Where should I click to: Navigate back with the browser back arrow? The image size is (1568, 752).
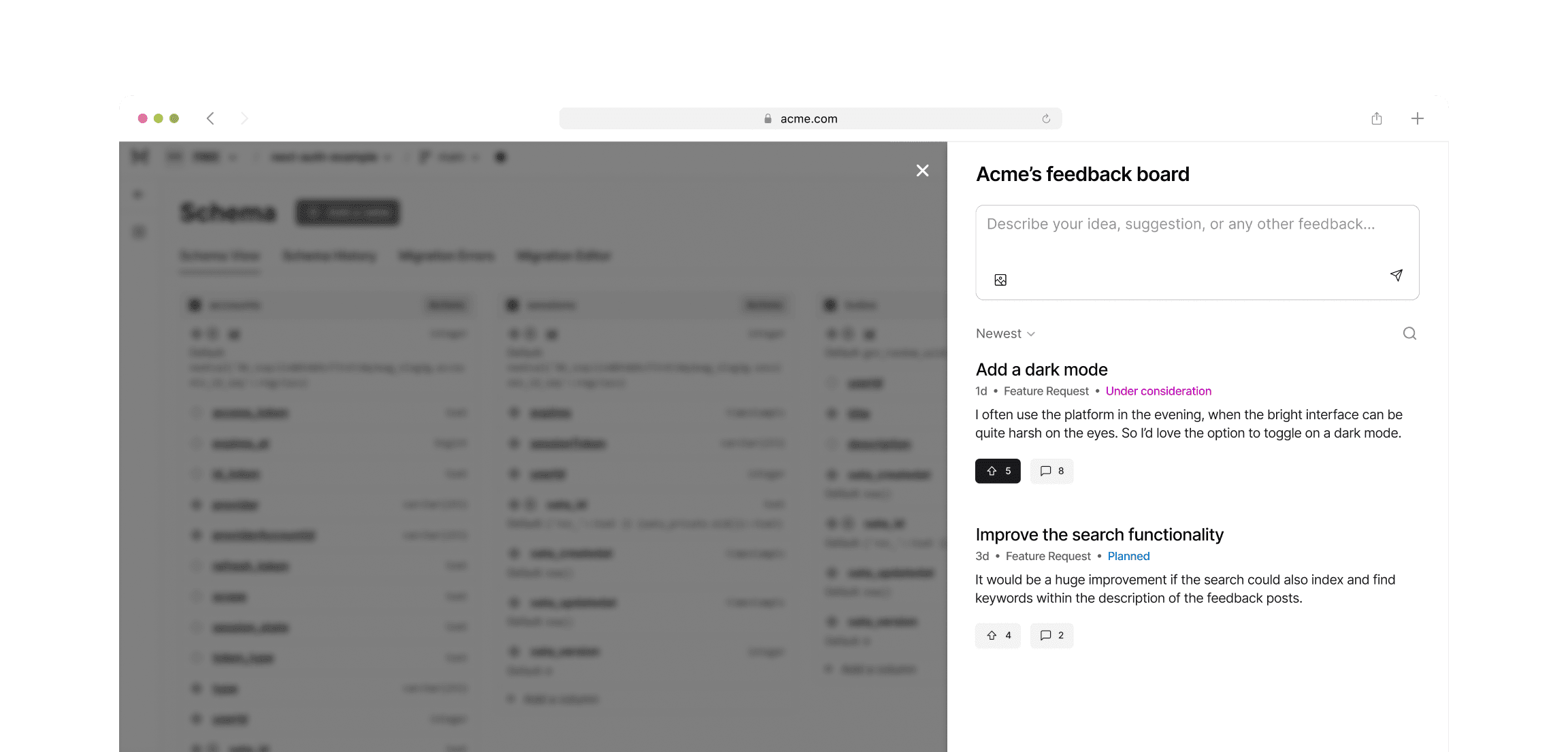tap(210, 118)
